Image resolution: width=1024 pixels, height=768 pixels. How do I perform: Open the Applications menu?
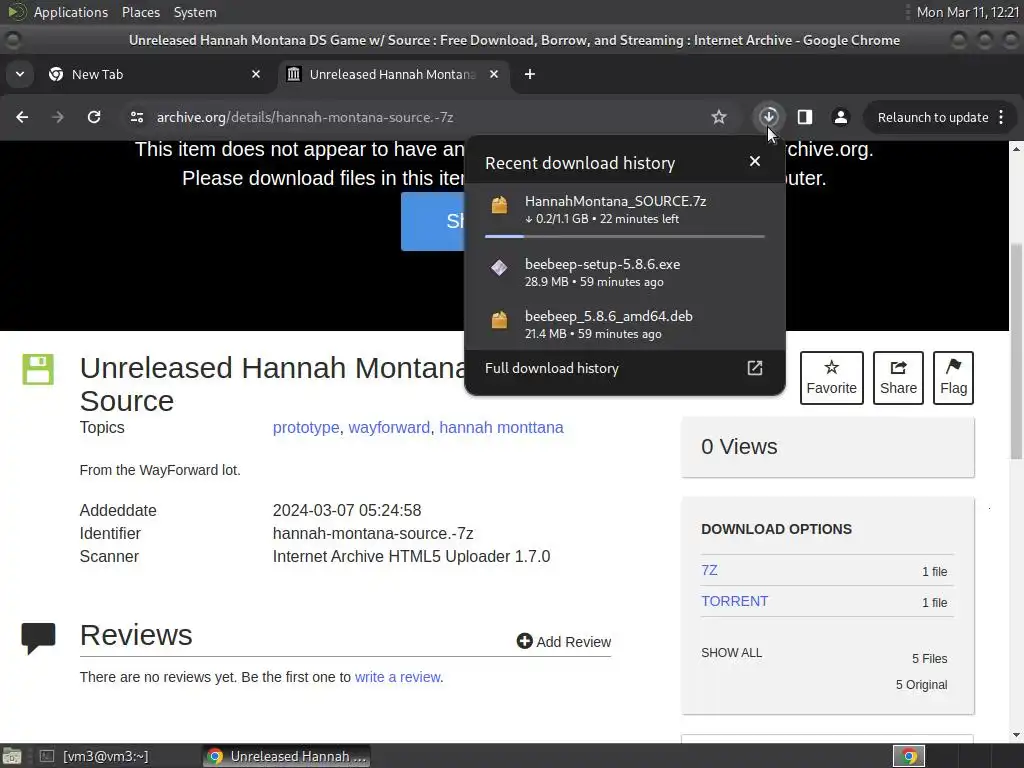tap(71, 12)
